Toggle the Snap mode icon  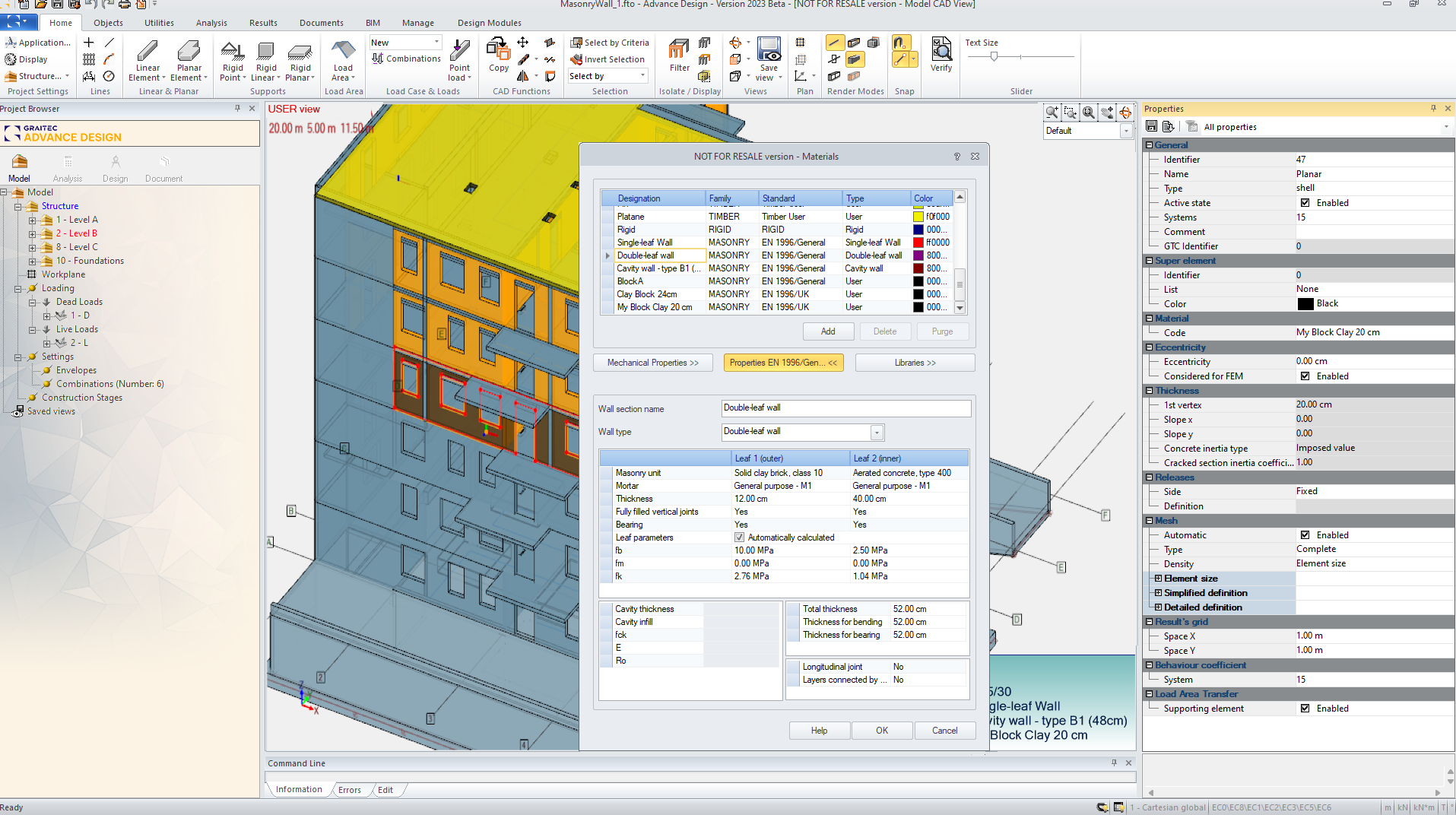coord(899,43)
